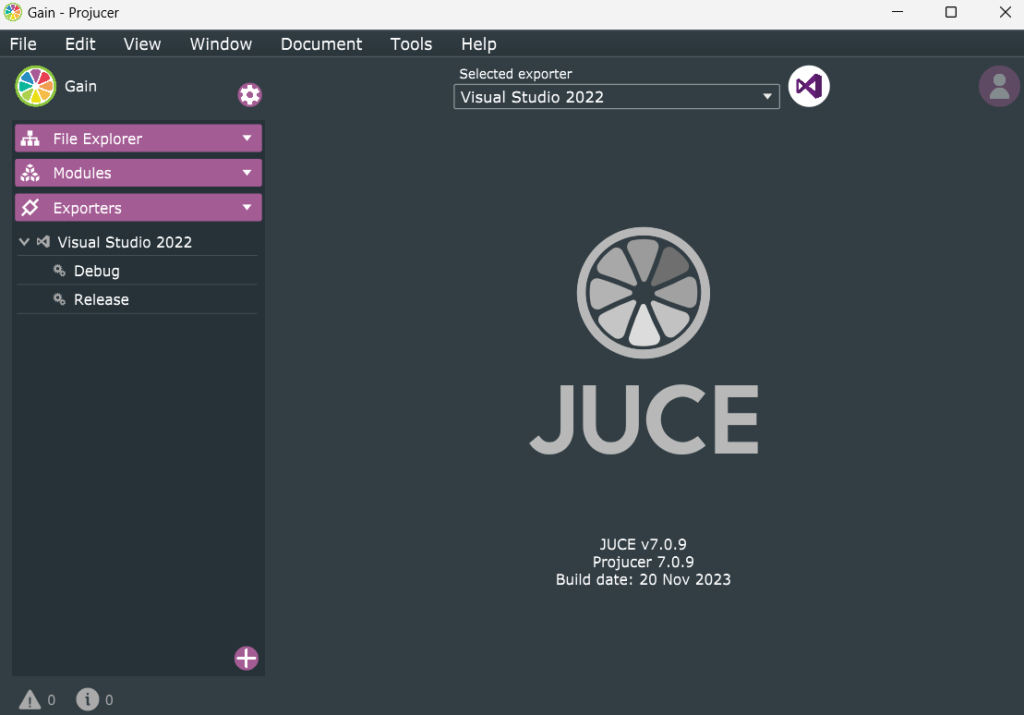The height and width of the screenshot is (715, 1024).
Task: Select Visual Studio 2022 exporter row
Action: pyautogui.click(x=137, y=242)
